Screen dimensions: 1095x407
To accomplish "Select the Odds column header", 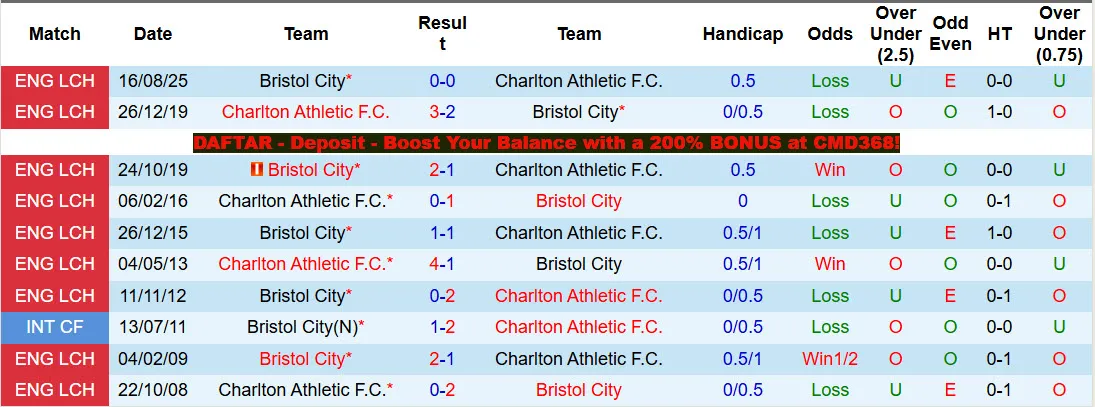I will coord(830,34).
